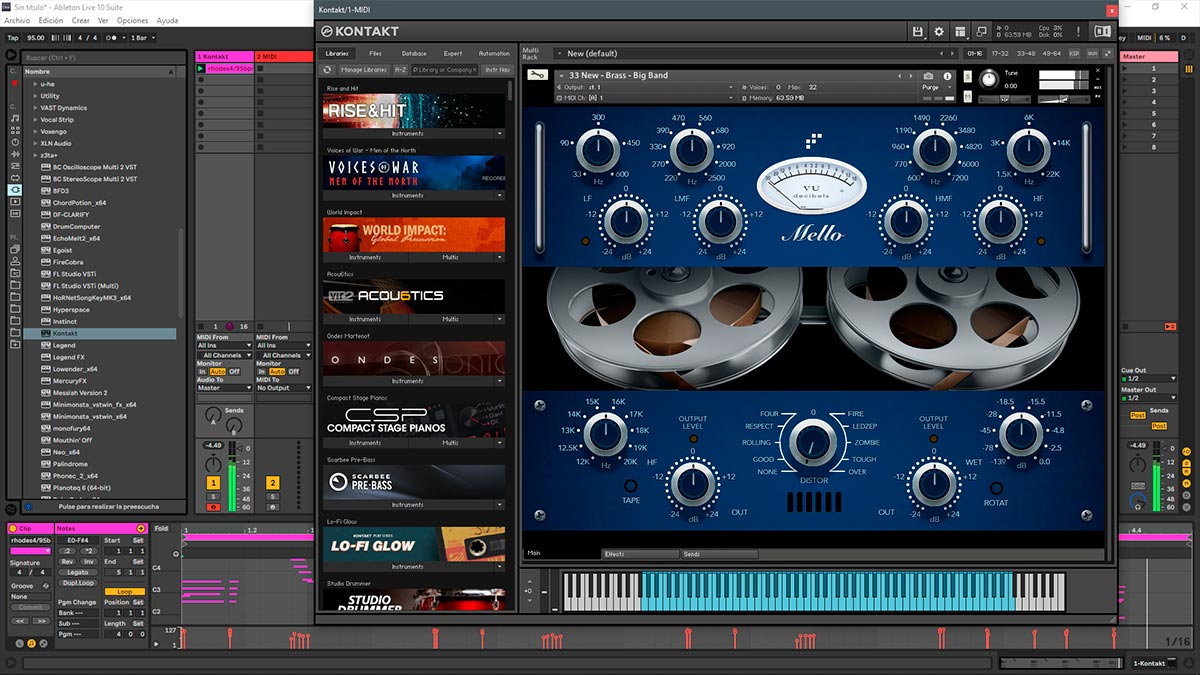Open the Edición menu
Image resolution: width=1200 pixels, height=675 pixels.
pos(50,20)
